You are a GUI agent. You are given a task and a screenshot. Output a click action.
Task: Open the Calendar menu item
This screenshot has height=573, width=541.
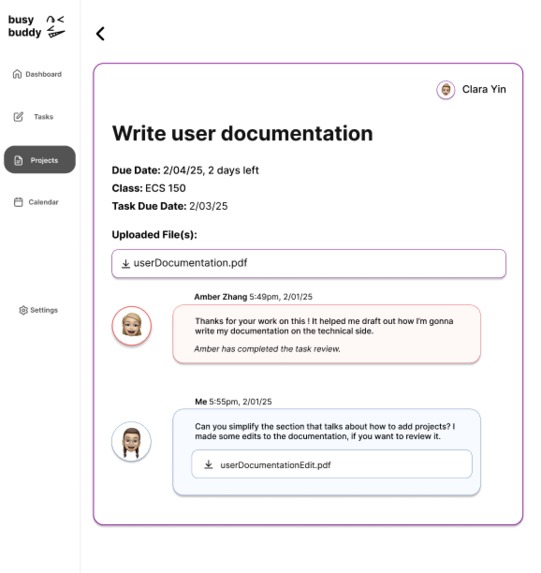pos(36,202)
